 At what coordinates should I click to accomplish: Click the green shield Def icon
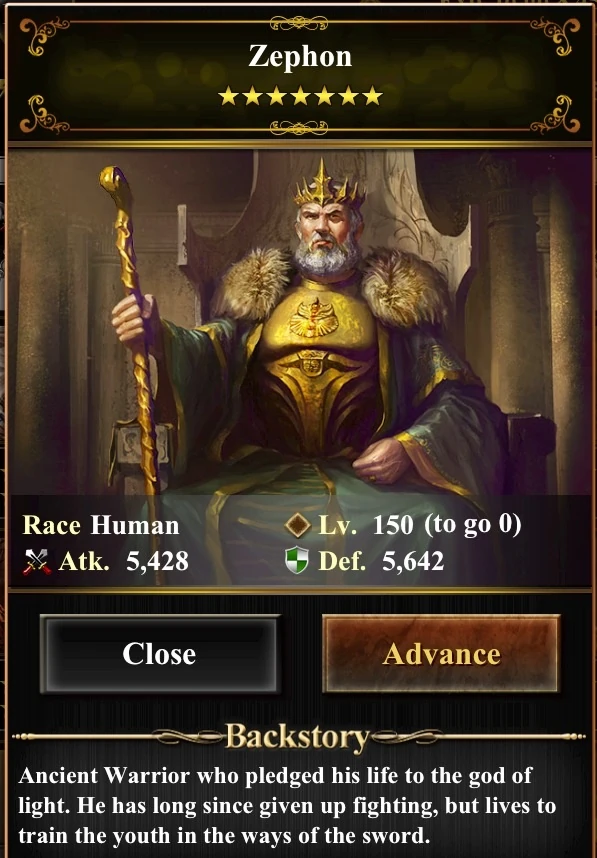(297, 561)
